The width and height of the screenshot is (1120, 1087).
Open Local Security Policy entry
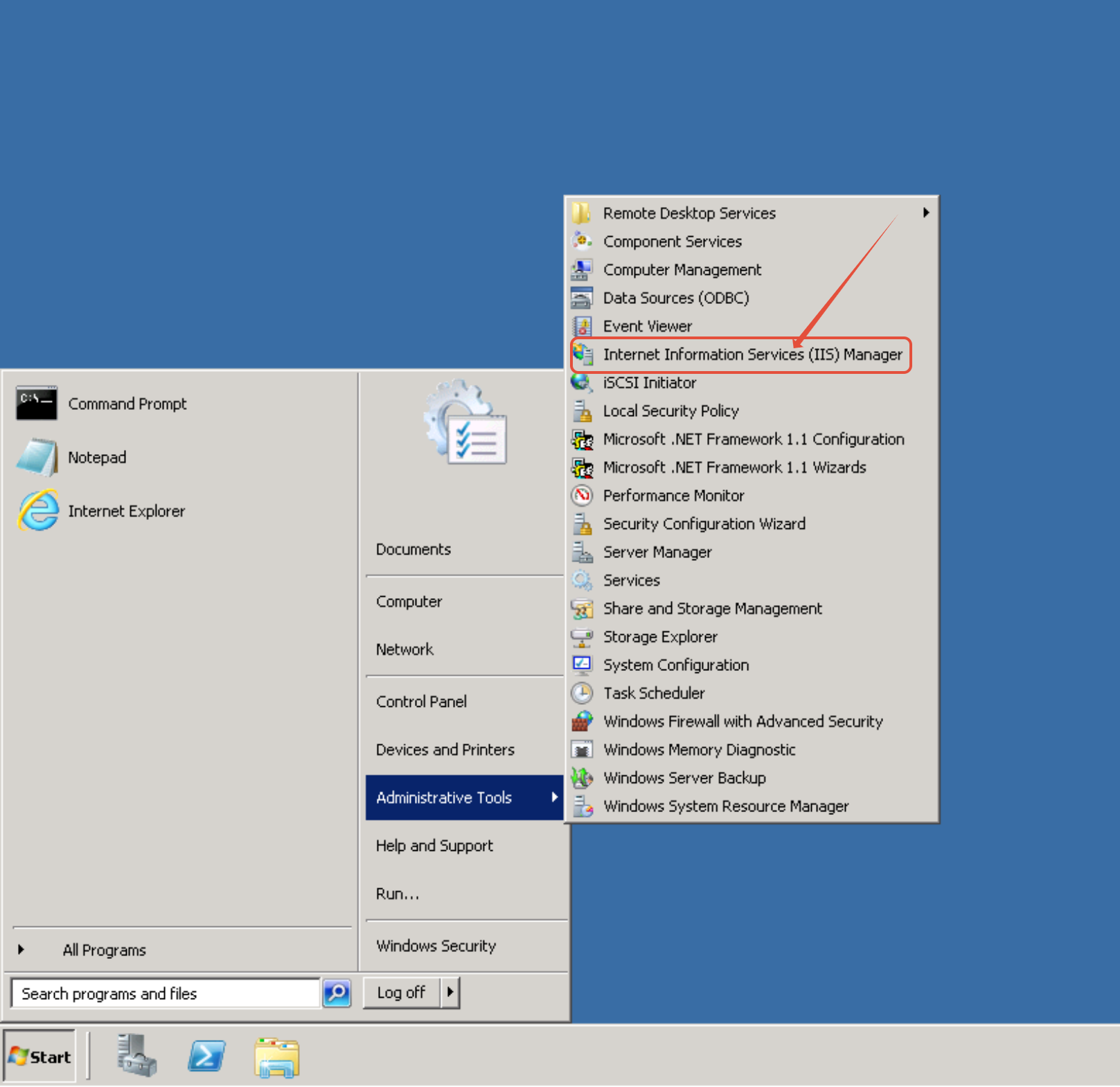point(752,411)
